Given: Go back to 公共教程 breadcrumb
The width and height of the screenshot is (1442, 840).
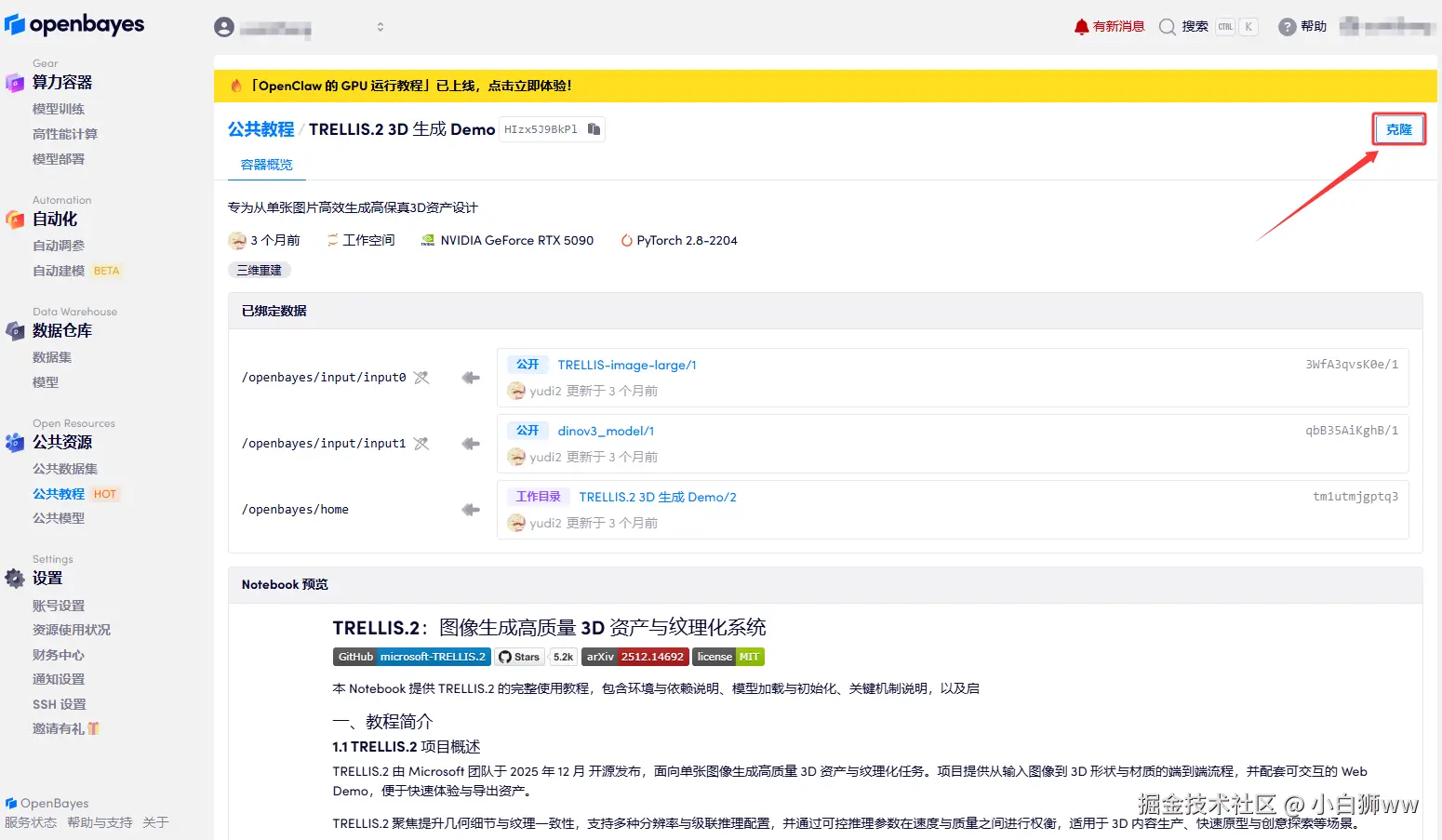Looking at the screenshot, I should coord(260,129).
